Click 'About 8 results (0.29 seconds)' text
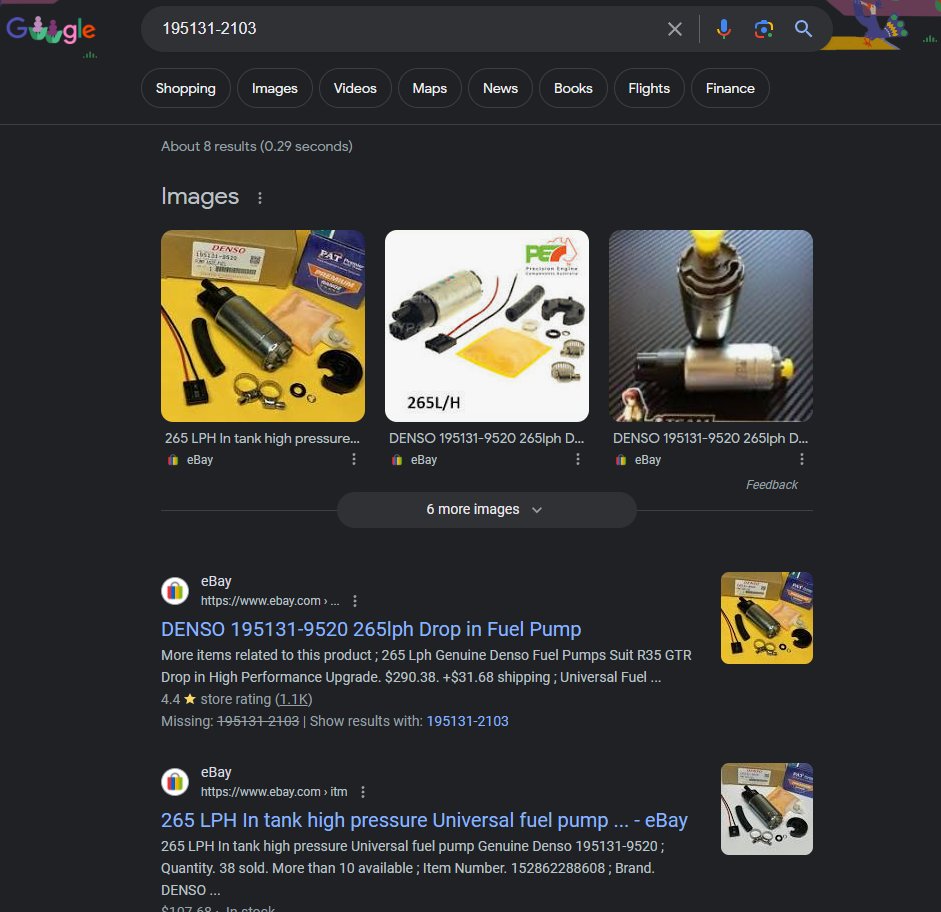The image size is (941, 912). 257,146
